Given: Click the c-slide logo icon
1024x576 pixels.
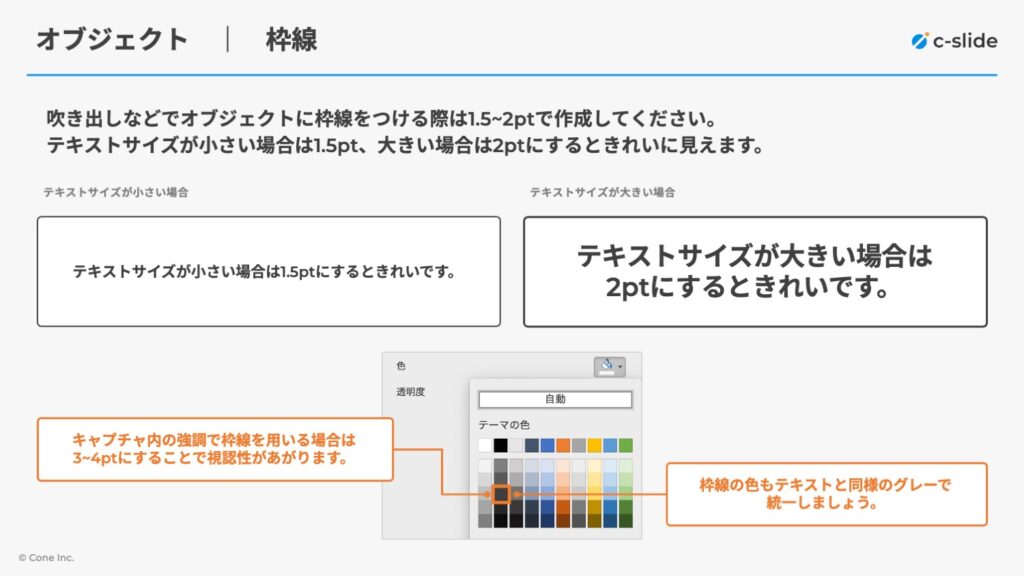Looking at the screenshot, I should (x=920, y=40).
